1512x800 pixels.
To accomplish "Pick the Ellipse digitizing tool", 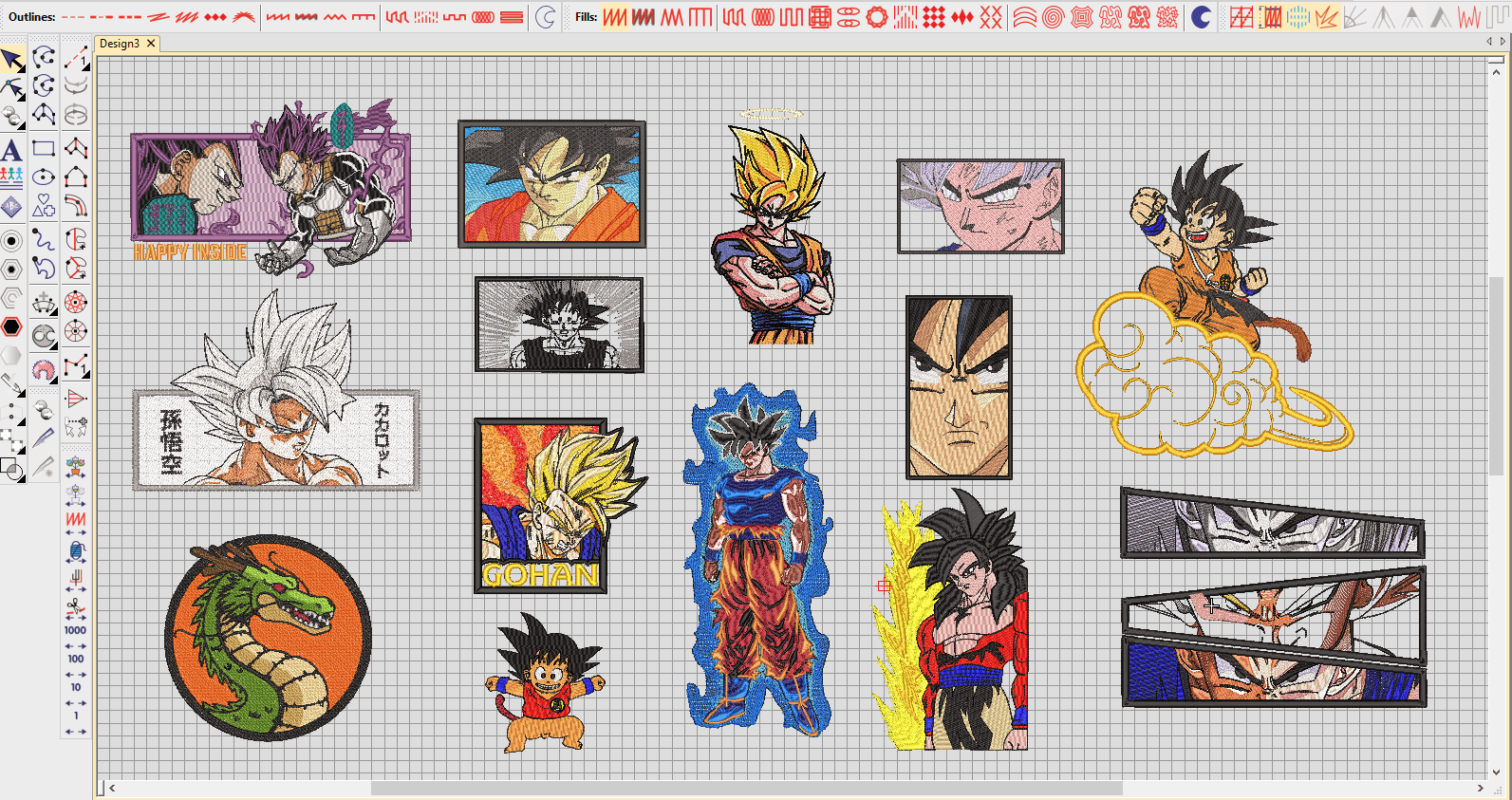I will (x=44, y=177).
